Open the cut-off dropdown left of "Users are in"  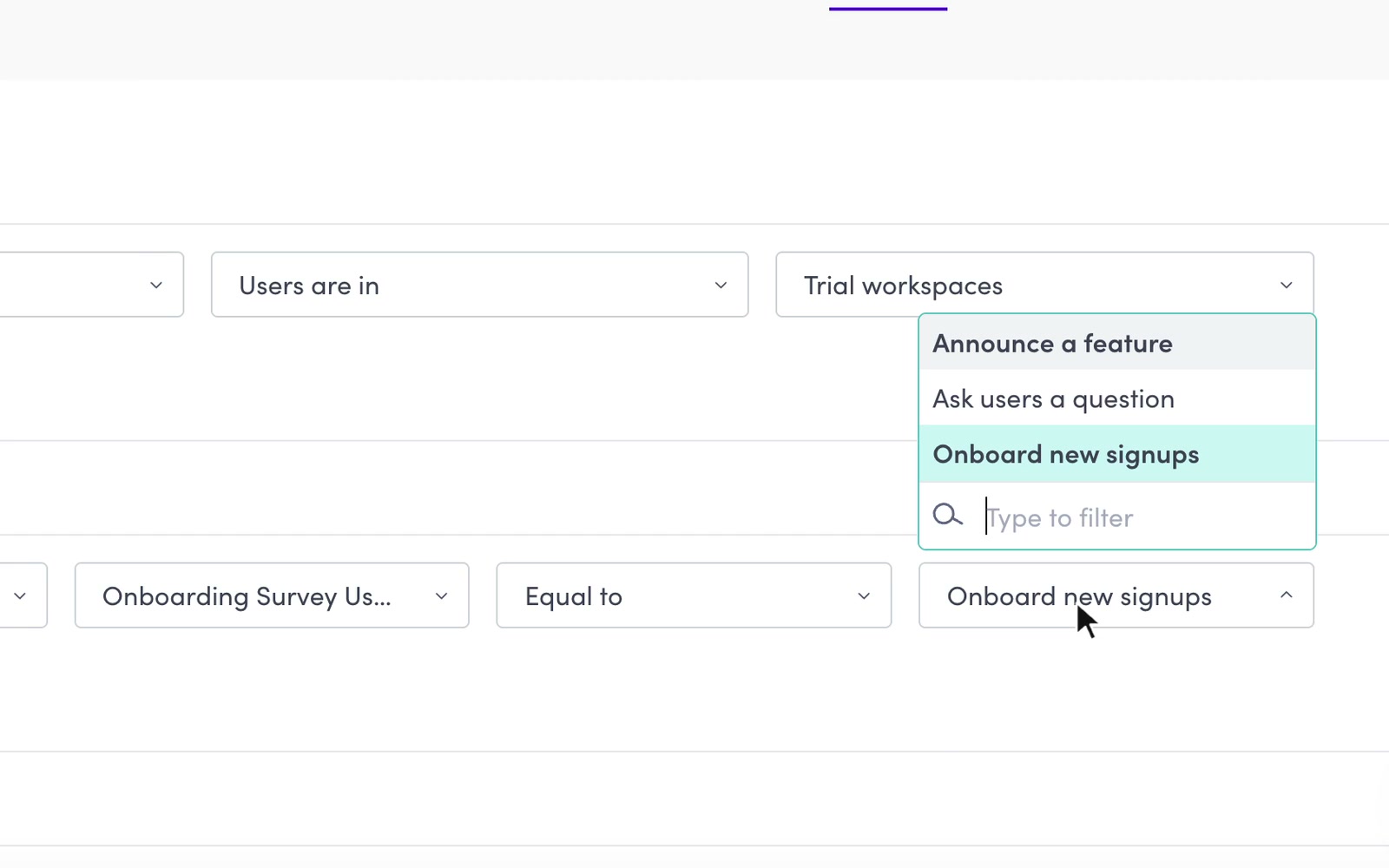pyautogui.click(x=91, y=285)
